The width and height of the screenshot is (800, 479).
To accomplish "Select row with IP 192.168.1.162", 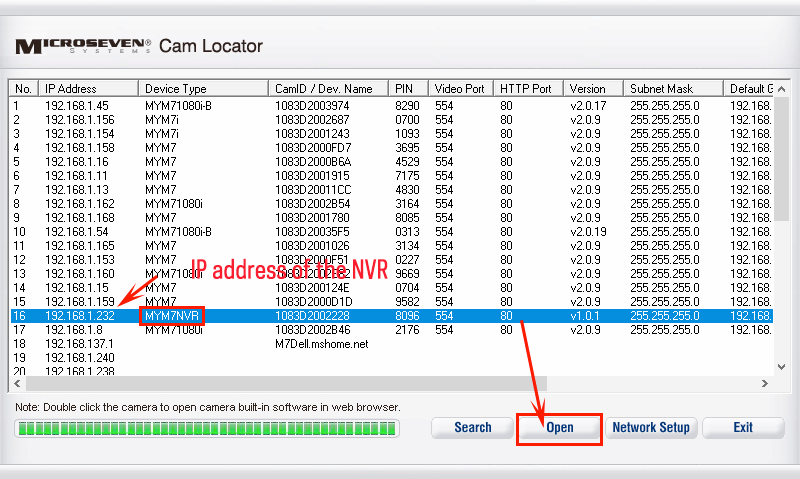I will 391,204.
